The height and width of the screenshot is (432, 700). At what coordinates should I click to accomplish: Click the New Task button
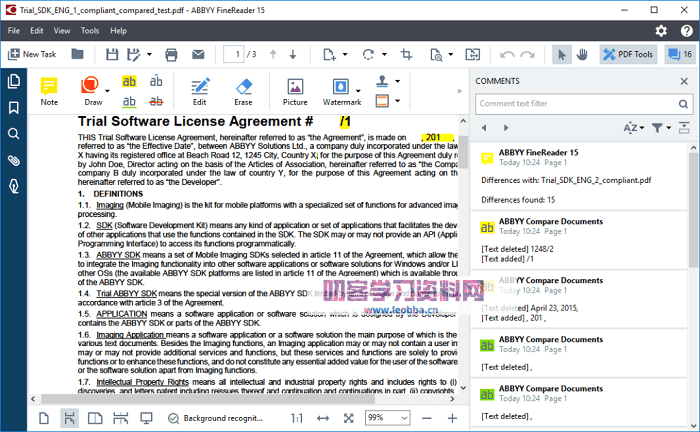tap(32, 54)
